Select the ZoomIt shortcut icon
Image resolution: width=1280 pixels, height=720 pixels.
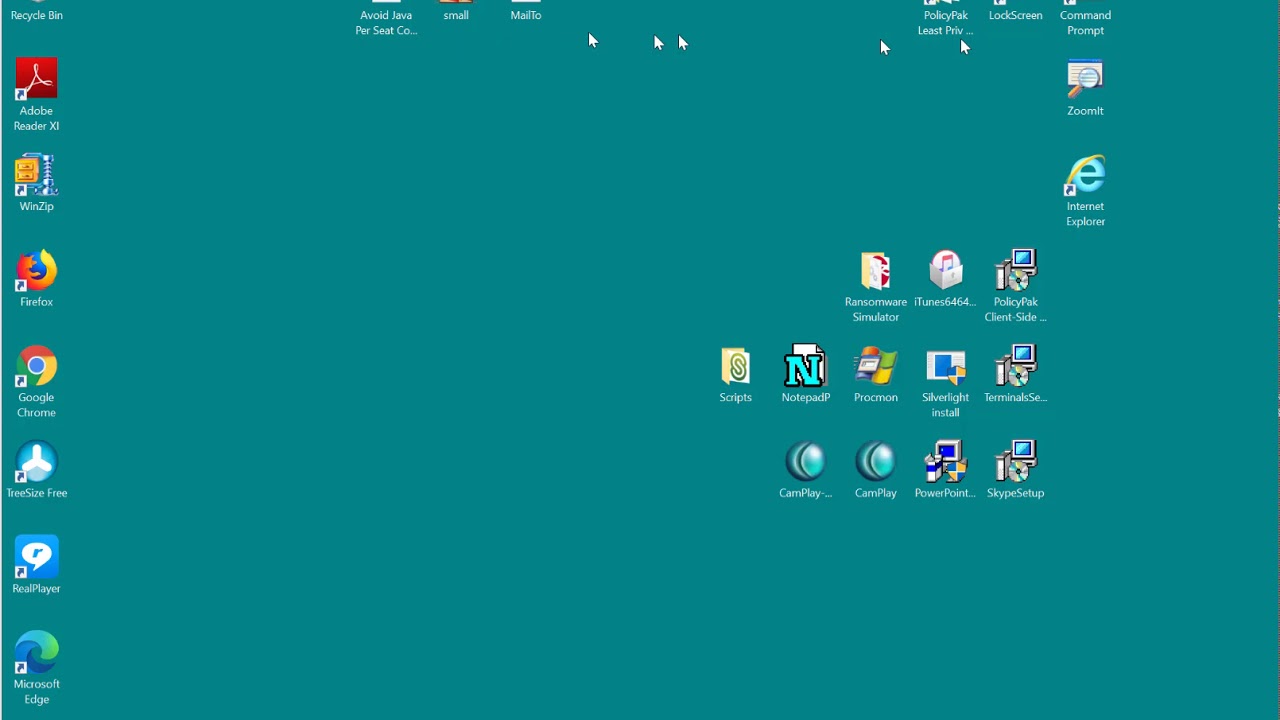tap(1085, 81)
